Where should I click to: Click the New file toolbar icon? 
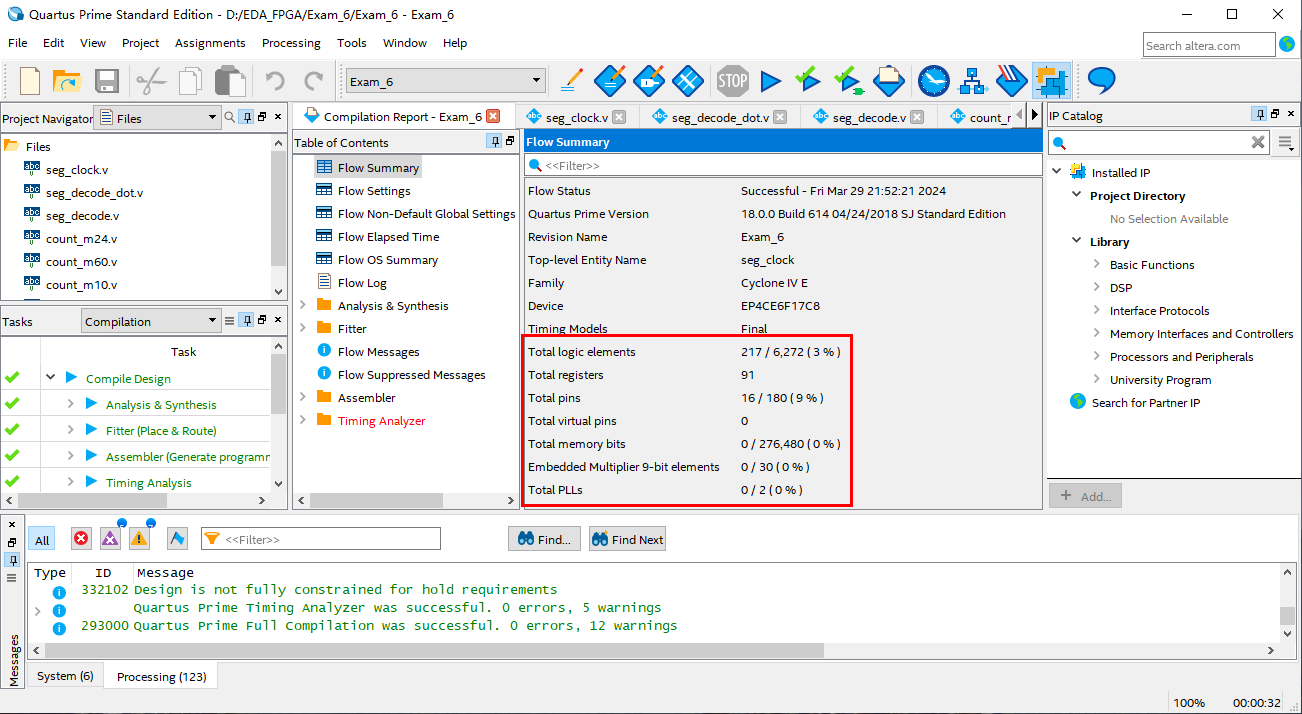[30, 81]
